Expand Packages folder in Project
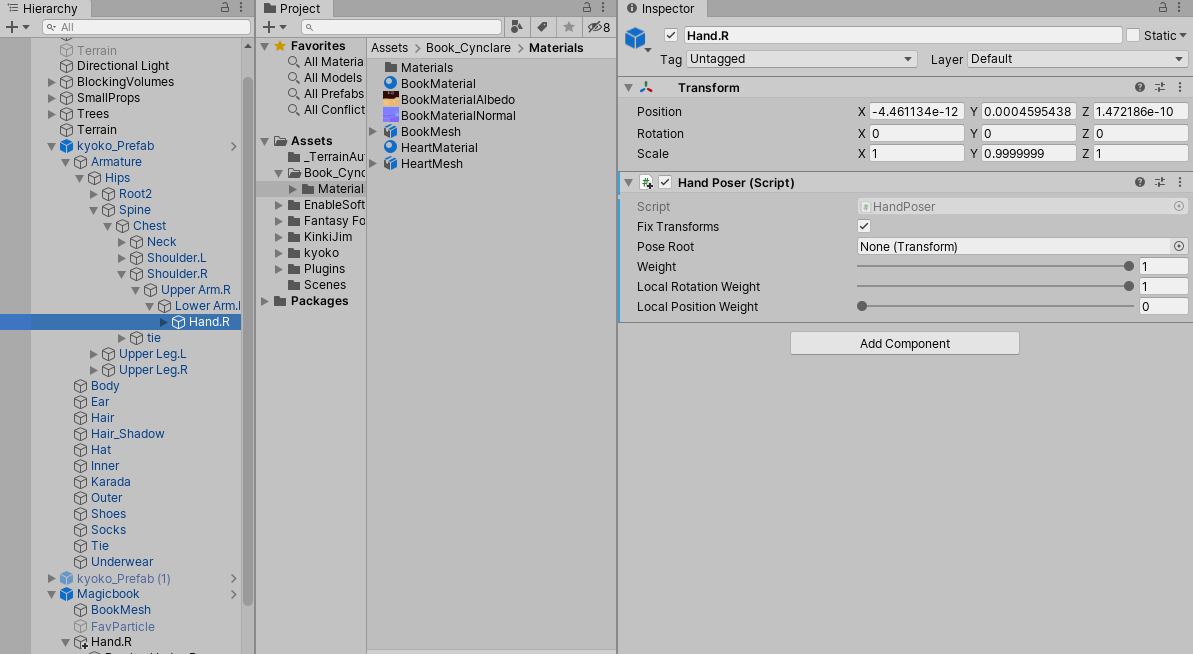 [x=265, y=301]
